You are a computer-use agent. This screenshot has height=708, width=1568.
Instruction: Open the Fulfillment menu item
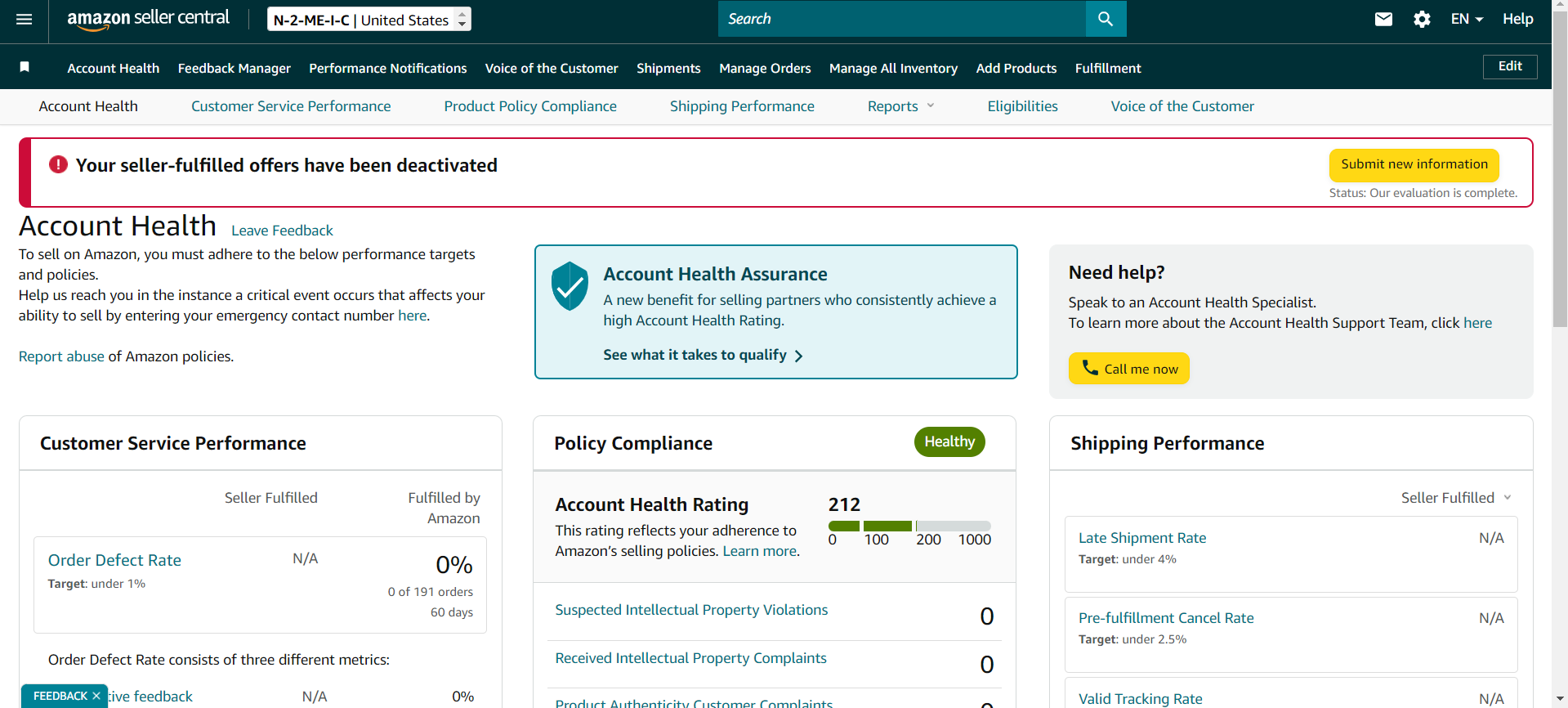pyautogui.click(x=1108, y=68)
